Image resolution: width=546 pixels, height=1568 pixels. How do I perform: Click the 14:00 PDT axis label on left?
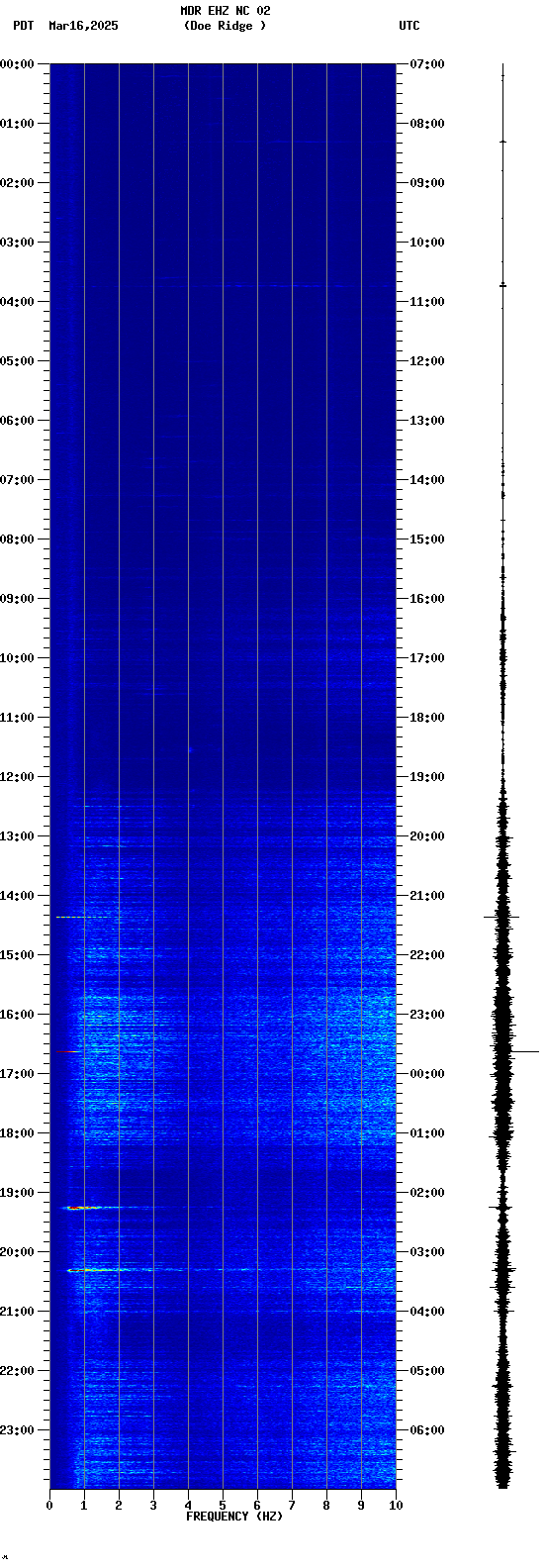[x=17, y=896]
